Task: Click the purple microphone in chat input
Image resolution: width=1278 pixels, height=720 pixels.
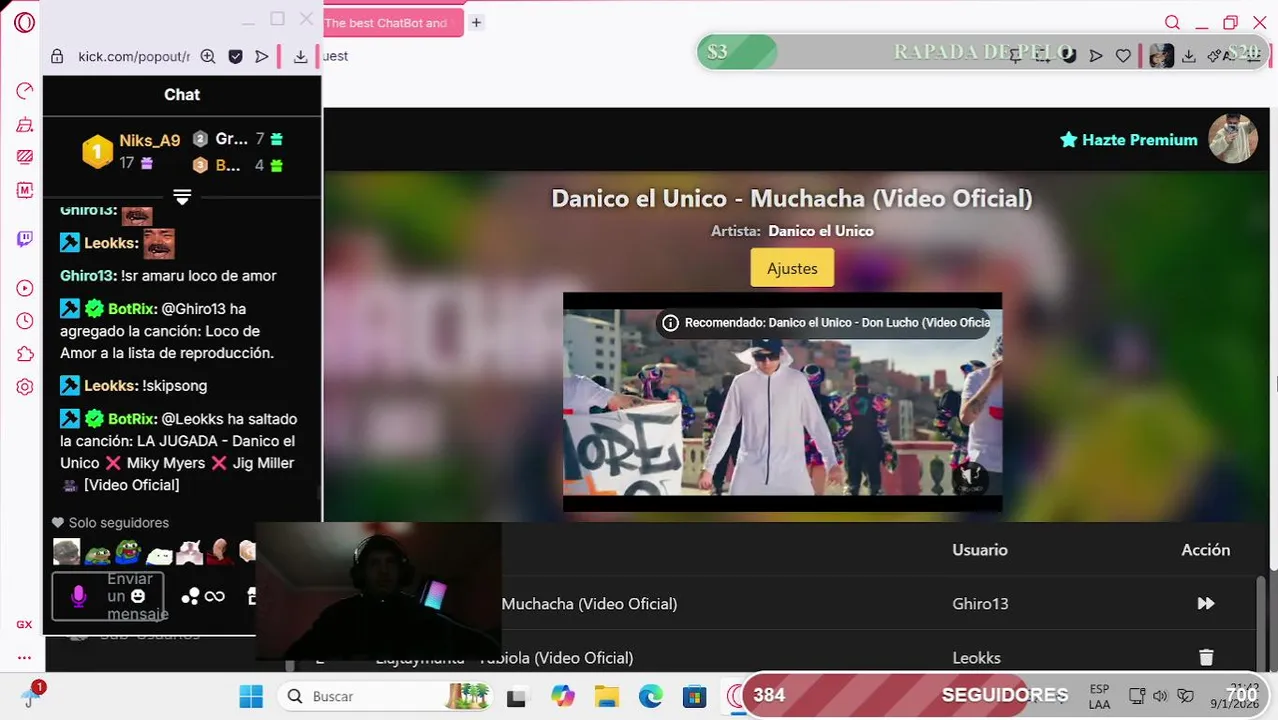Action: point(79,596)
